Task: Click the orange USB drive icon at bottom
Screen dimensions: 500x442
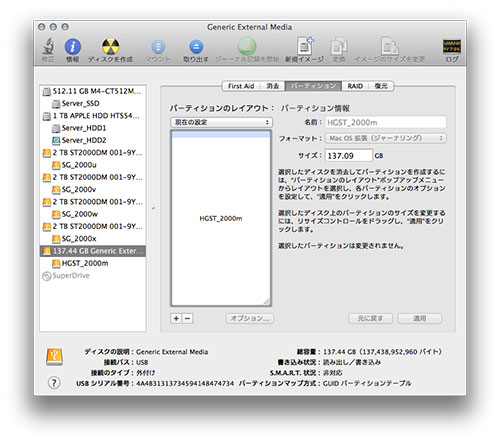Action: click(54, 357)
